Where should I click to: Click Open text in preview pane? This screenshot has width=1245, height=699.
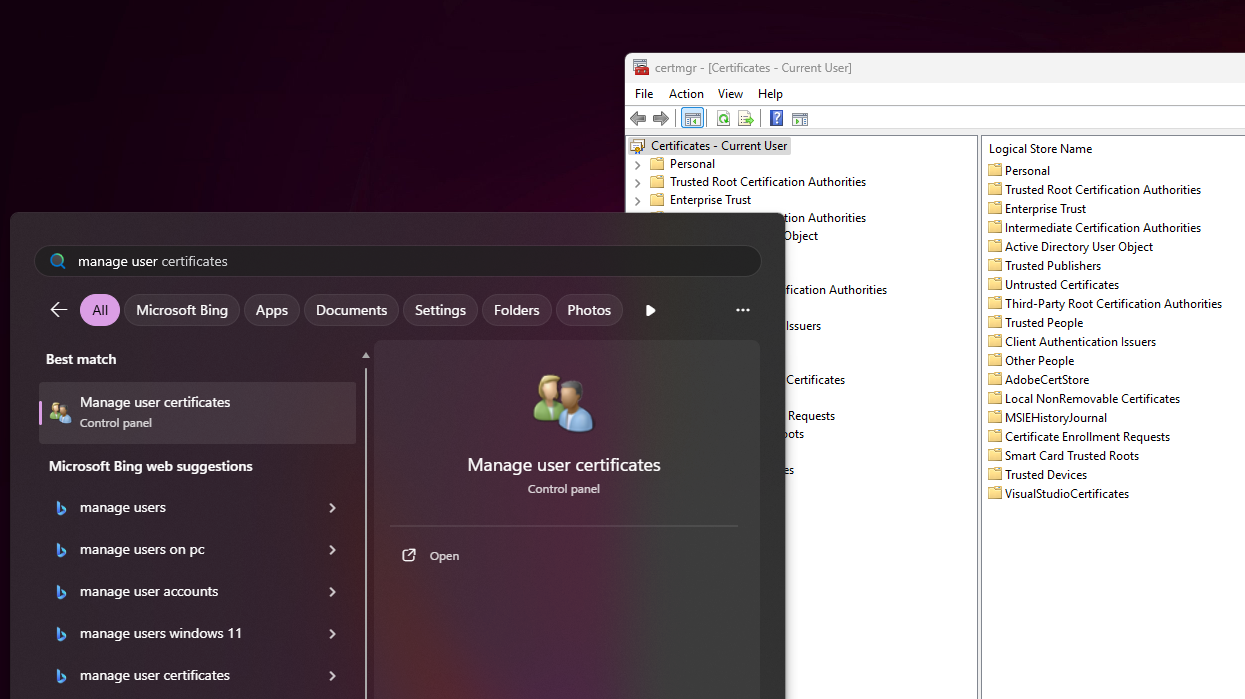pyautogui.click(x=444, y=556)
